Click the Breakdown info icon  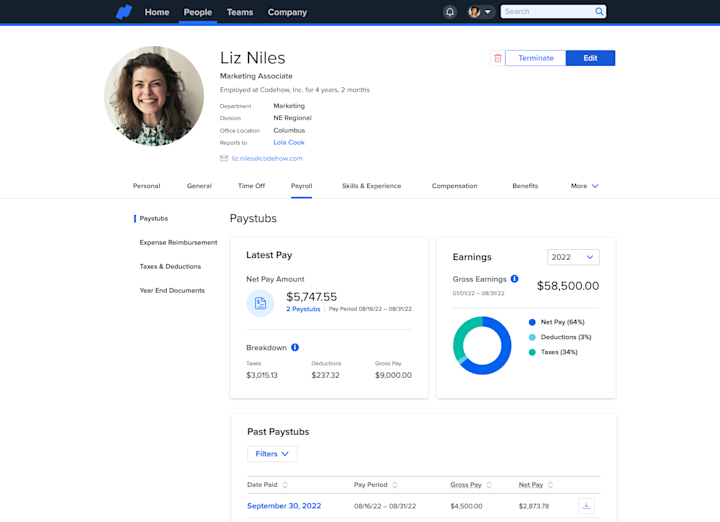(295, 348)
